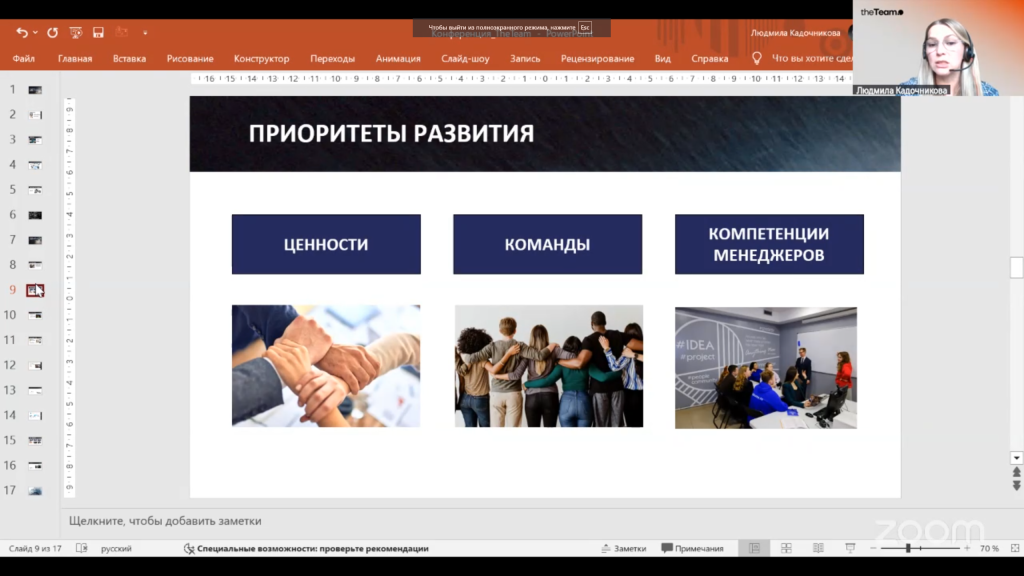The width and height of the screenshot is (1024, 576).
Task: Select the 'ЦЕННОСТИ' box on the slide
Action: point(326,244)
